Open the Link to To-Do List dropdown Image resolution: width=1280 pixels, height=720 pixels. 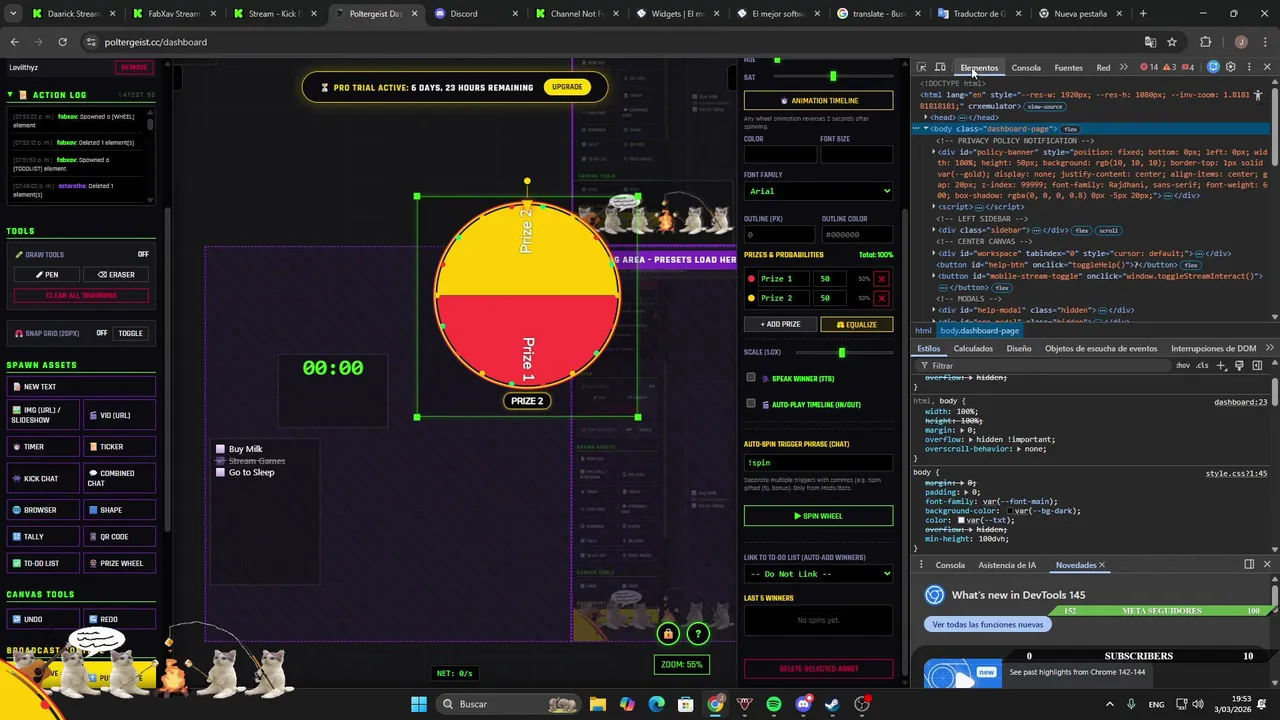click(x=818, y=574)
